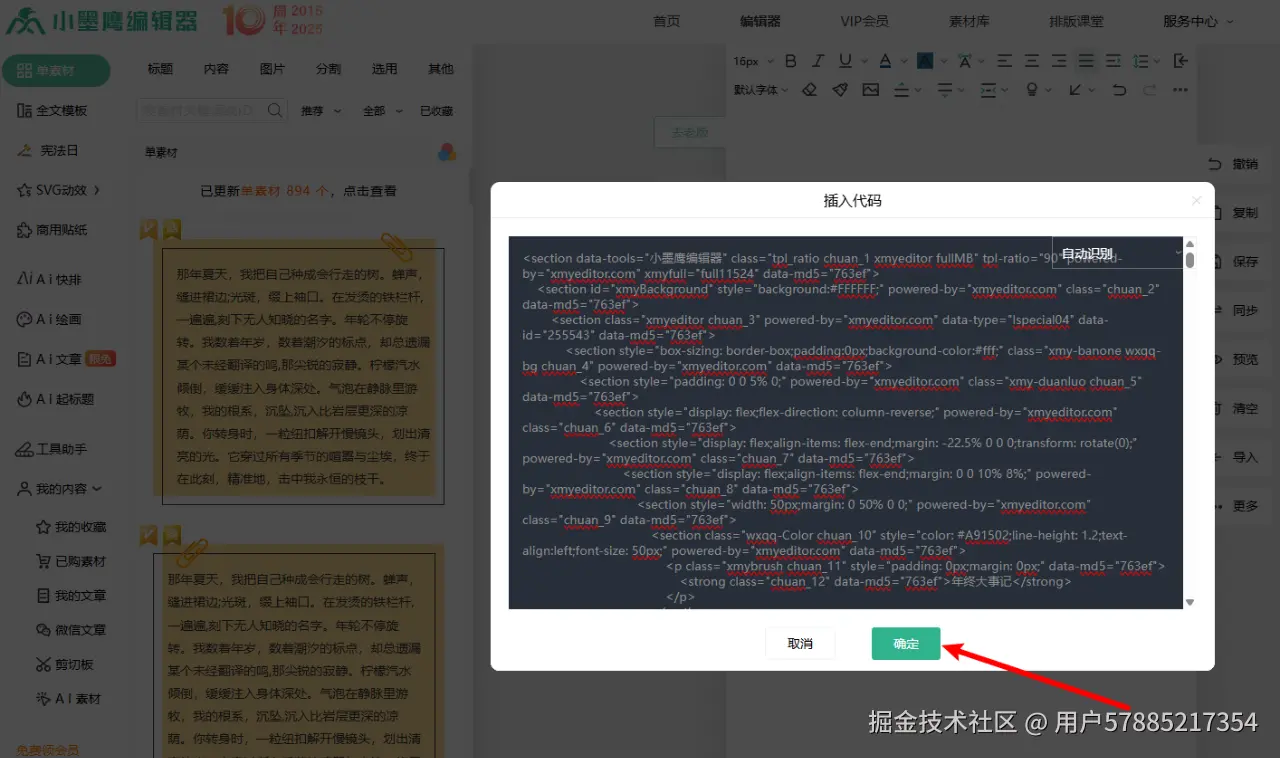Image resolution: width=1280 pixels, height=758 pixels.
Task: Open Ai起标题 sidebar tool
Action: pos(55,399)
